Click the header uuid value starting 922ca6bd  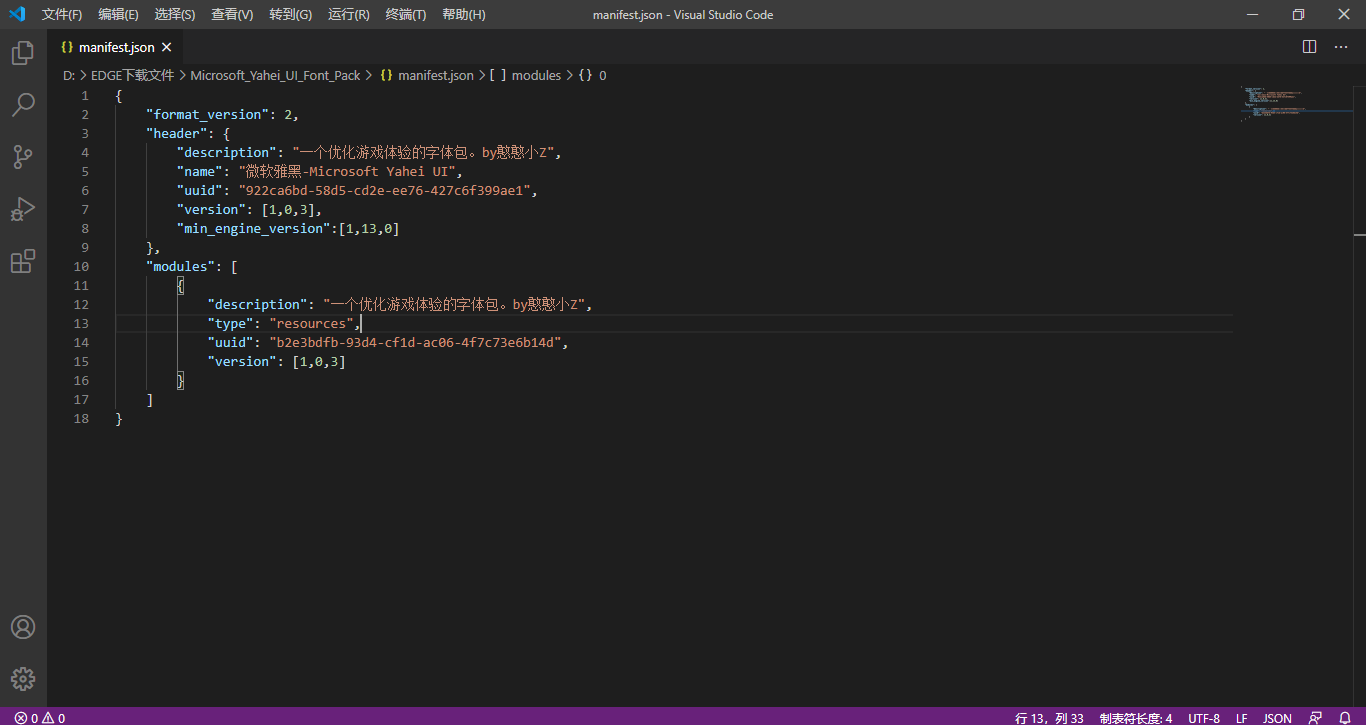pos(384,190)
